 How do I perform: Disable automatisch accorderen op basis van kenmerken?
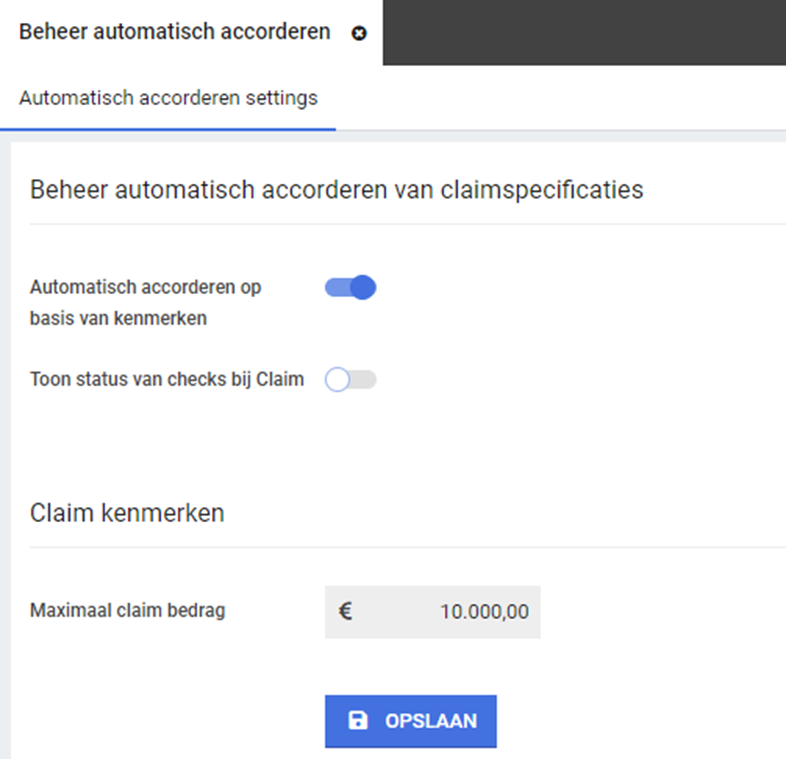tap(350, 288)
